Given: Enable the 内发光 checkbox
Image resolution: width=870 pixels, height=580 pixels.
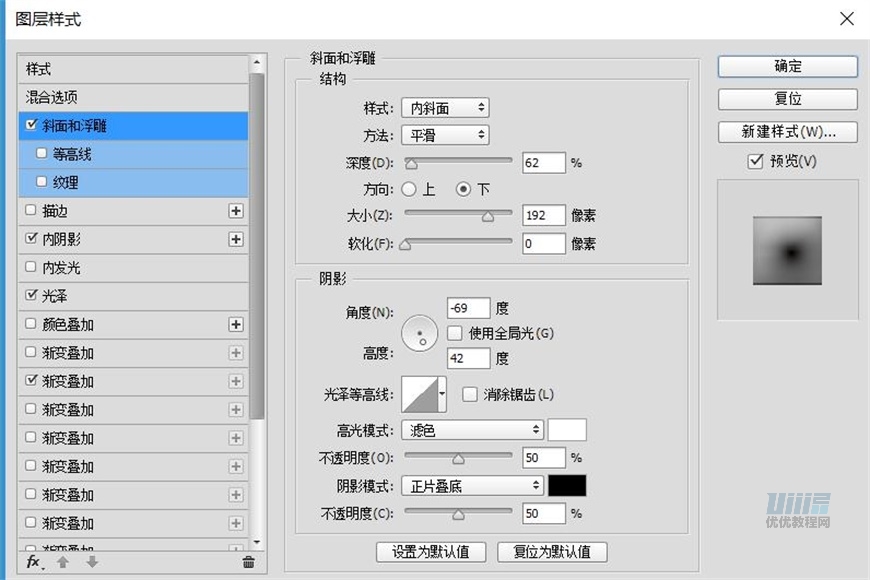Looking at the screenshot, I should click(x=31, y=267).
